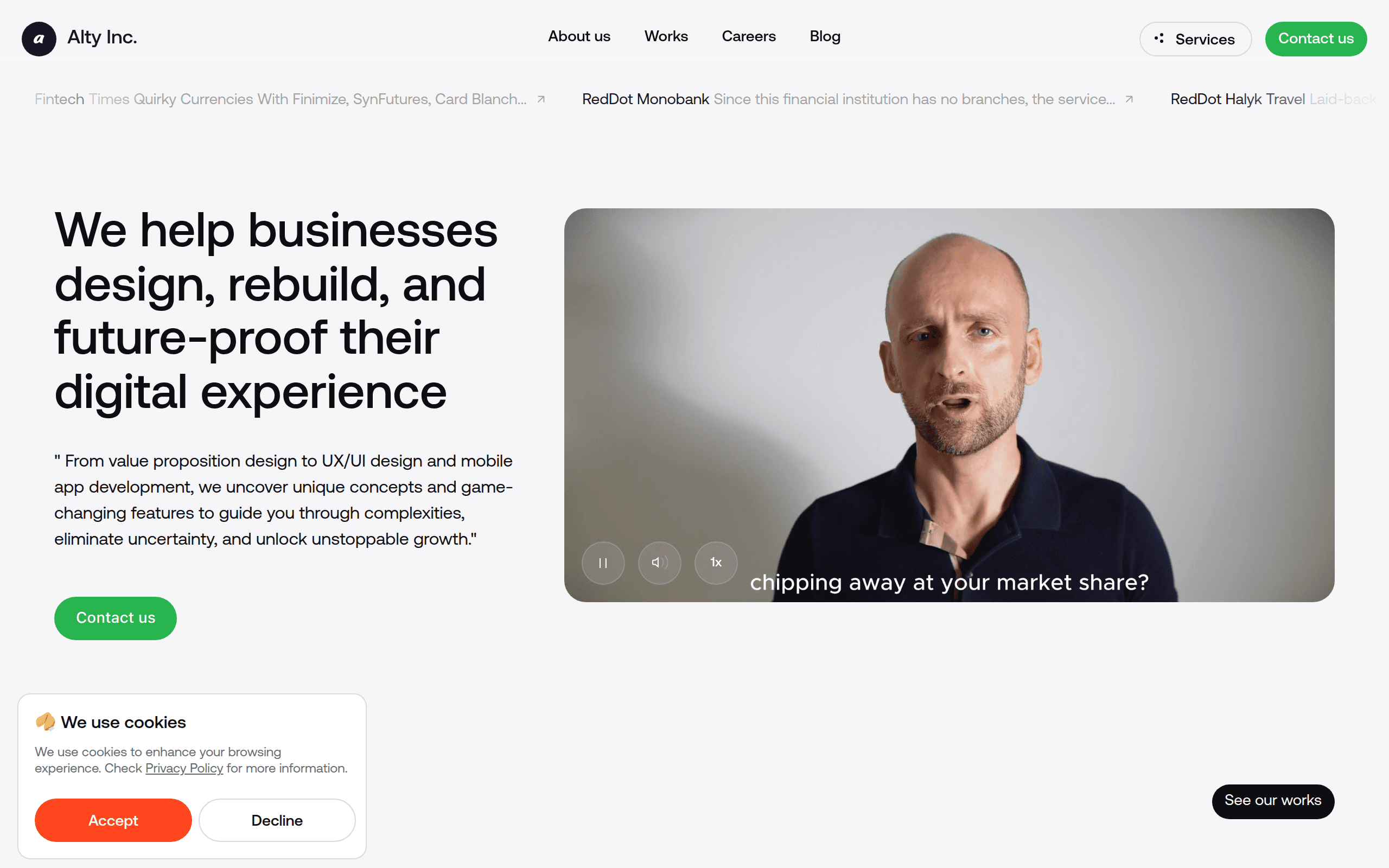Decline cookies
1389x868 pixels.
click(x=277, y=820)
